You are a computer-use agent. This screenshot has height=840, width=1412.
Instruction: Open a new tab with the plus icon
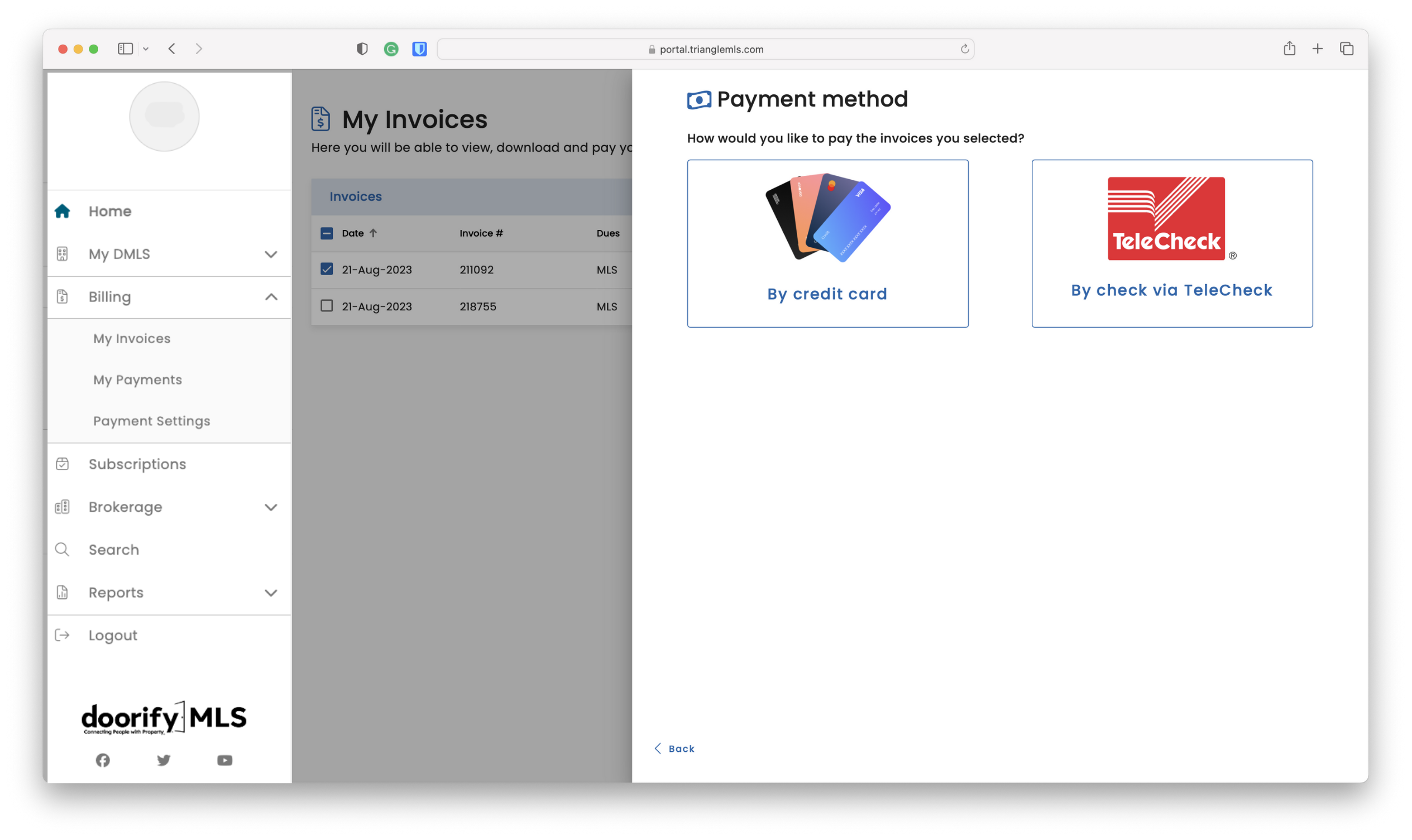pos(1318,49)
